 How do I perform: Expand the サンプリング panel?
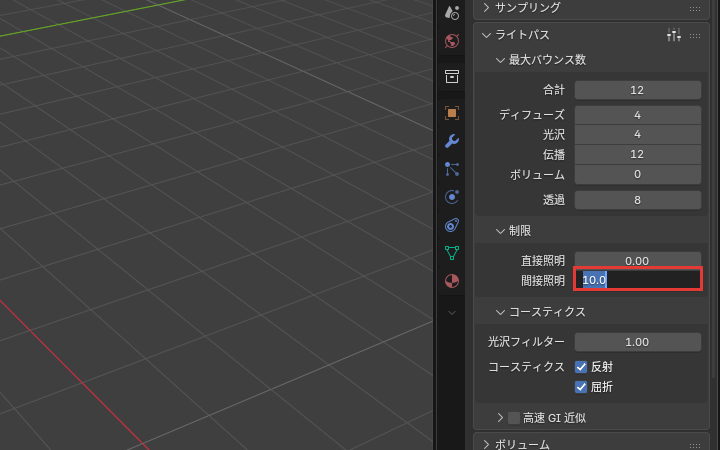click(486, 8)
